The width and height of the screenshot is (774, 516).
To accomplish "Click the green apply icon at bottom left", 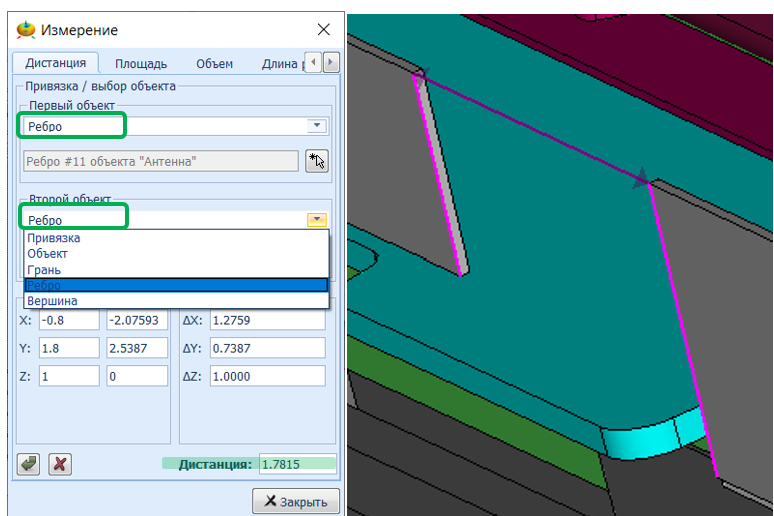I will 29,464.
